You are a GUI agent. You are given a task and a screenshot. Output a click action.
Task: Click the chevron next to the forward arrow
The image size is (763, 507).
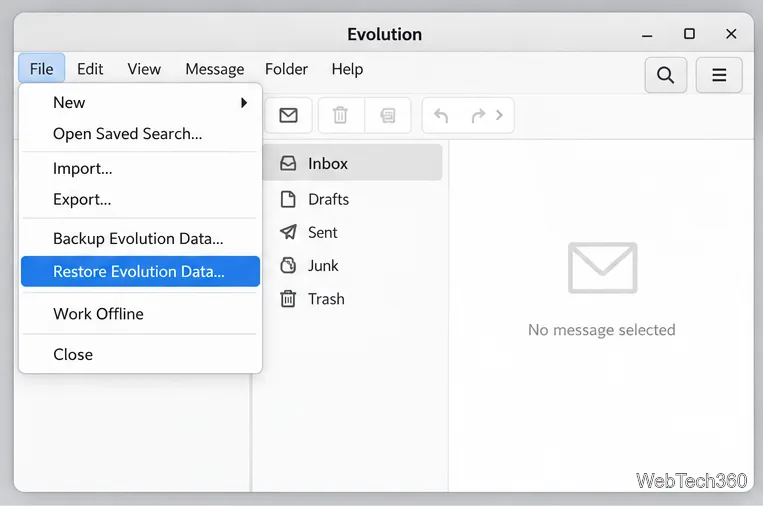499,115
